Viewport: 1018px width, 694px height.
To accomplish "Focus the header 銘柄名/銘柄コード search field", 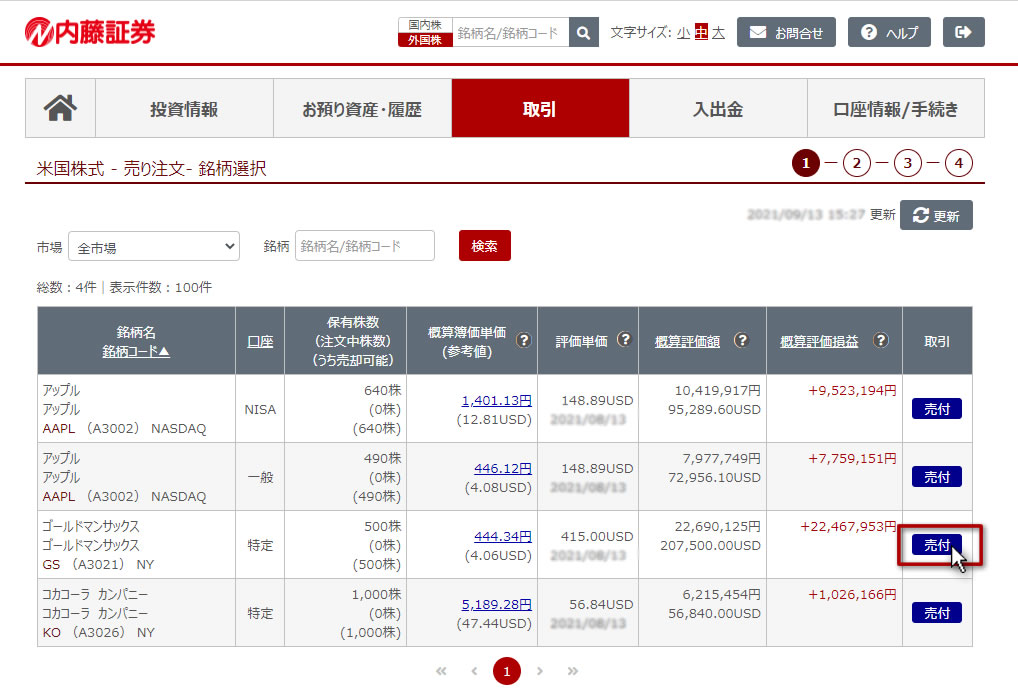I will (x=511, y=32).
